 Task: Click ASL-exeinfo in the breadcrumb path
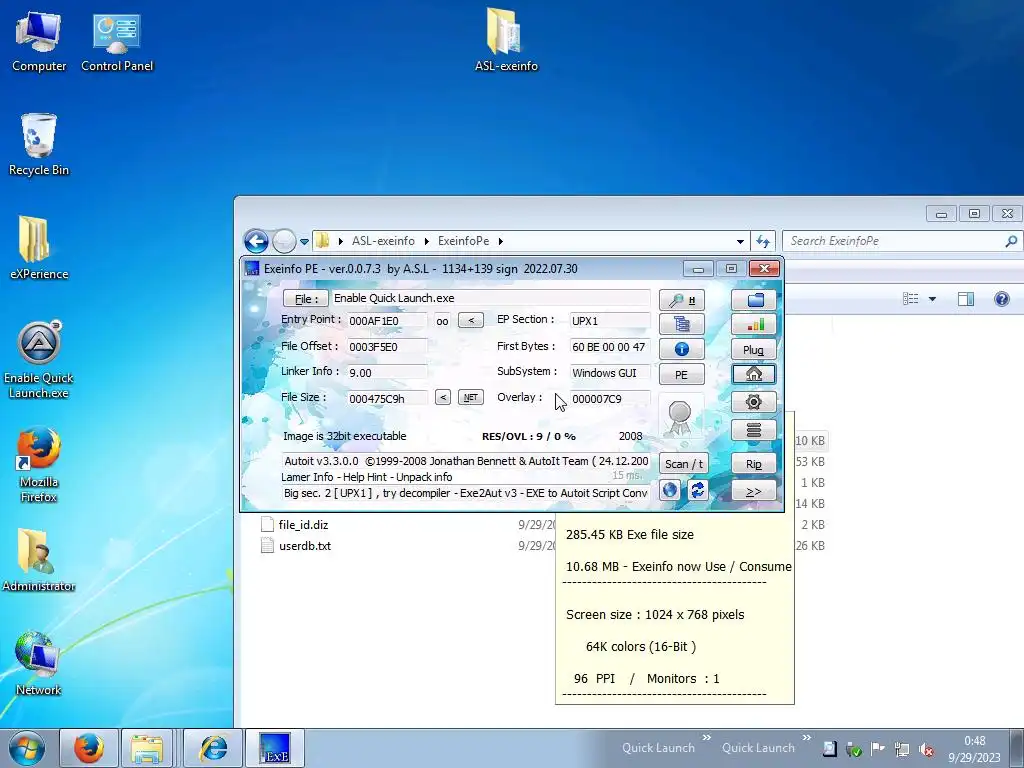coord(383,241)
